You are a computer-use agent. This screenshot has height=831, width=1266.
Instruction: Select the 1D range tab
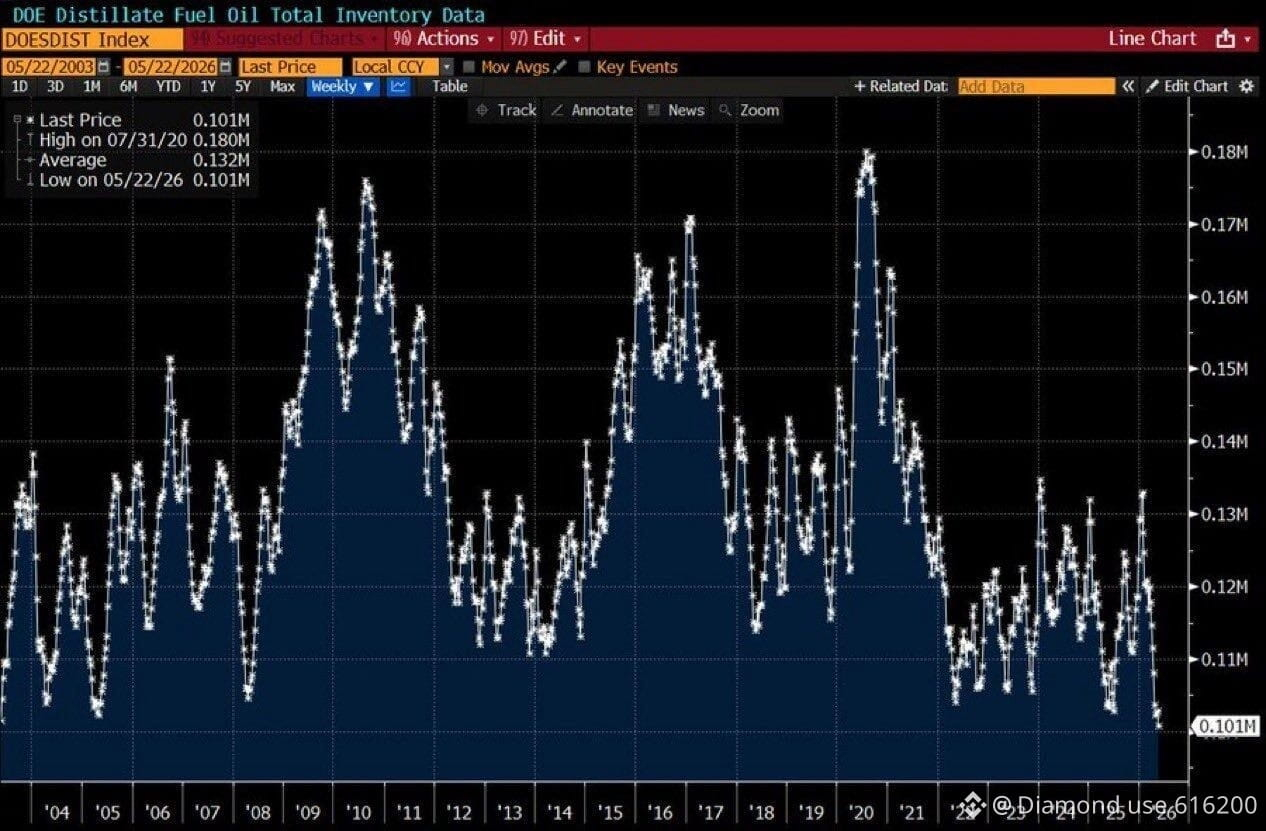point(19,86)
